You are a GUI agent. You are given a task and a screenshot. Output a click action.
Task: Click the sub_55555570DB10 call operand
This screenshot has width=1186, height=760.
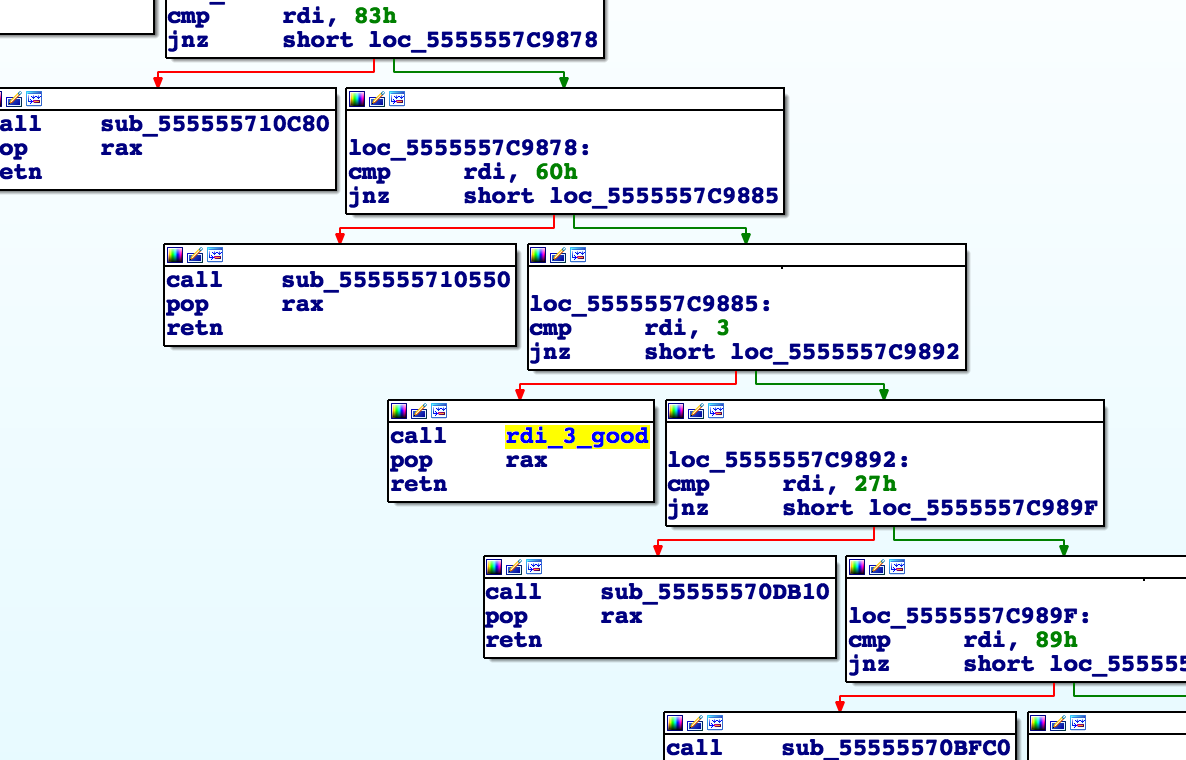[715, 592]
